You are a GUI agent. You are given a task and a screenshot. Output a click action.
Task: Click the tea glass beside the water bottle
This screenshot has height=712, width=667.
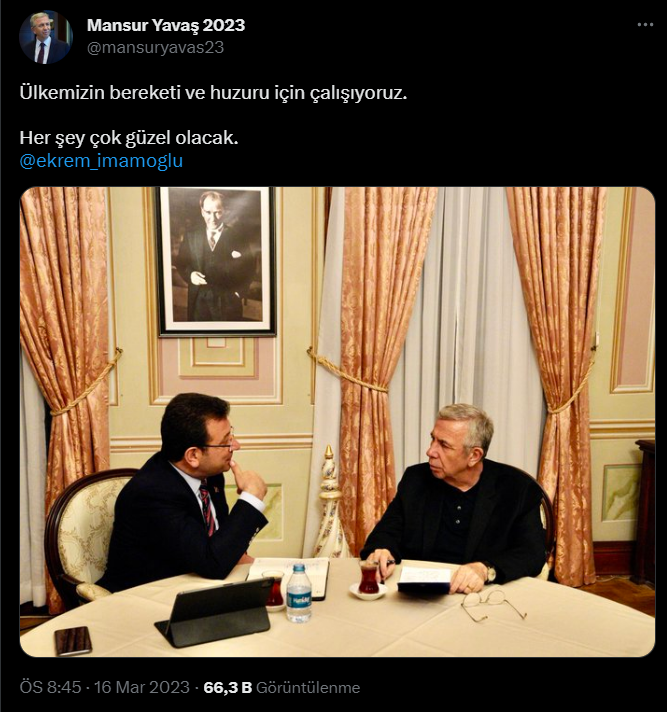click(274, 590)
